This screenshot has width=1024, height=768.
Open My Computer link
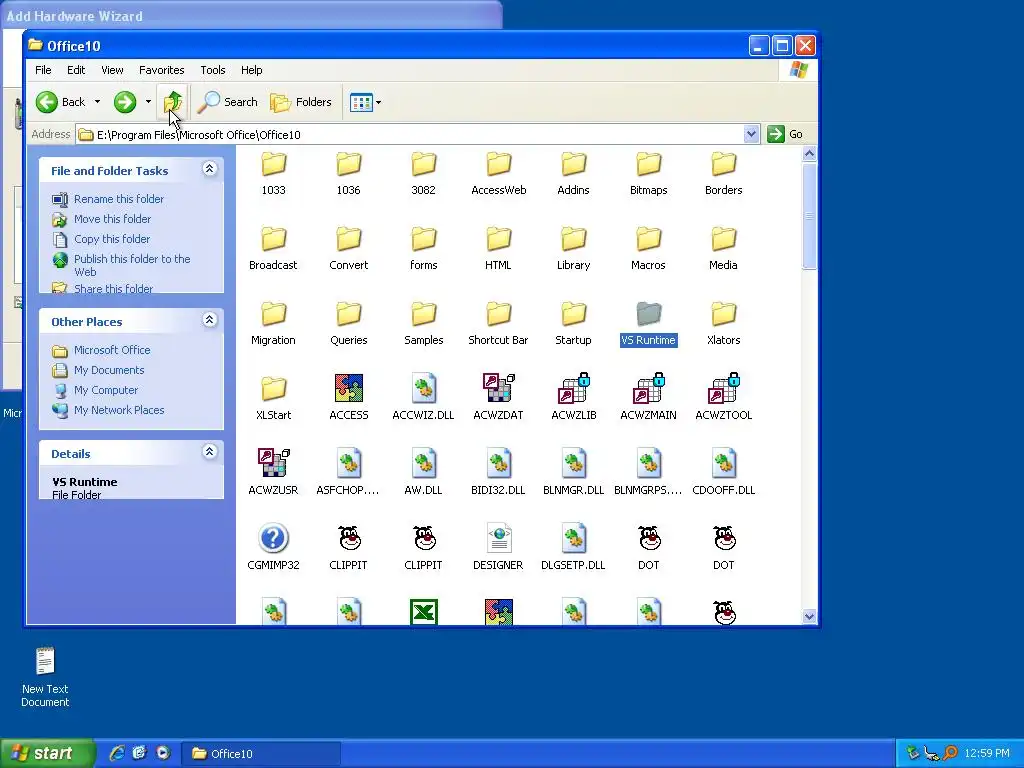point(105,390)
